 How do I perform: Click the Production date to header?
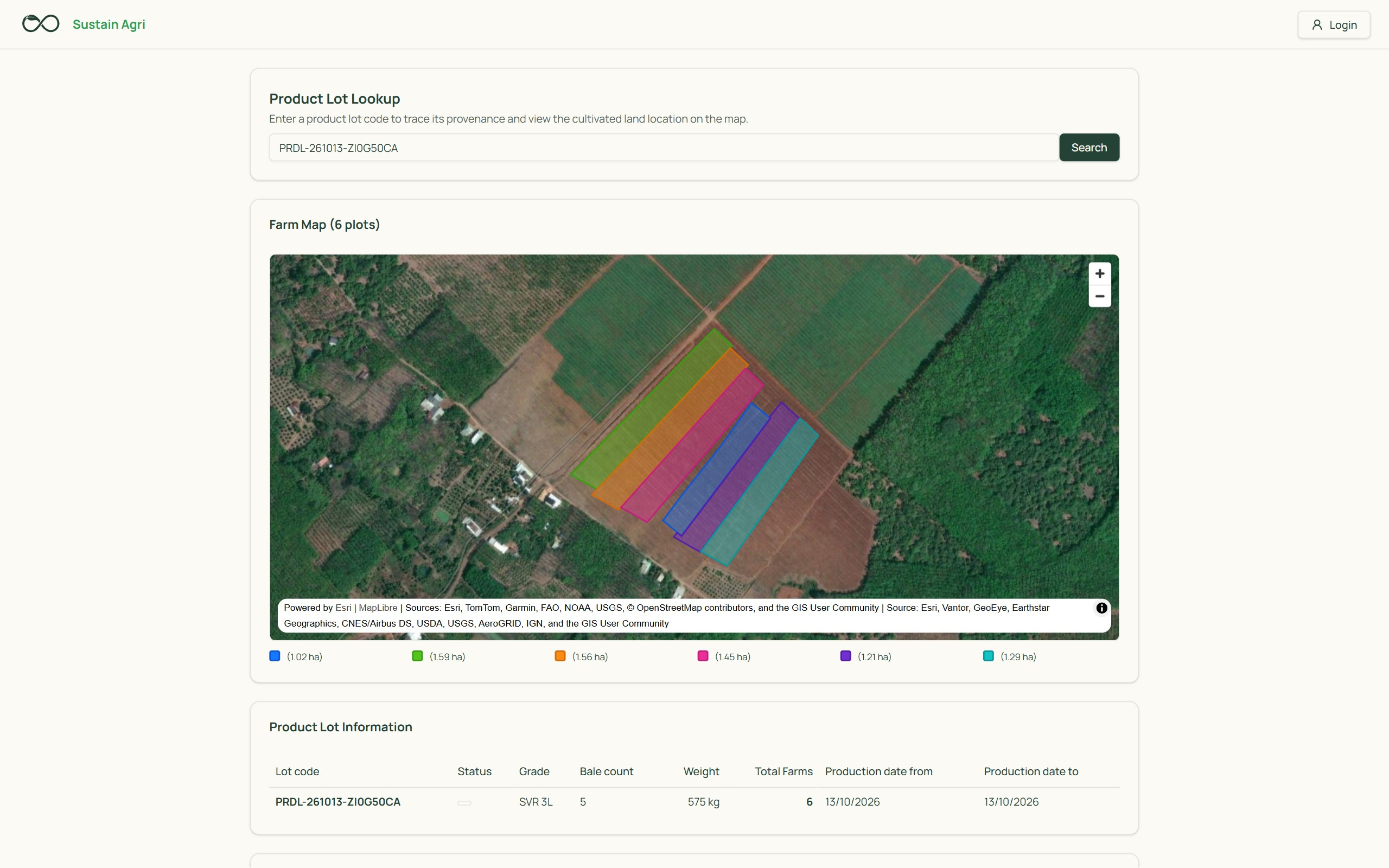click(1031, 771)
